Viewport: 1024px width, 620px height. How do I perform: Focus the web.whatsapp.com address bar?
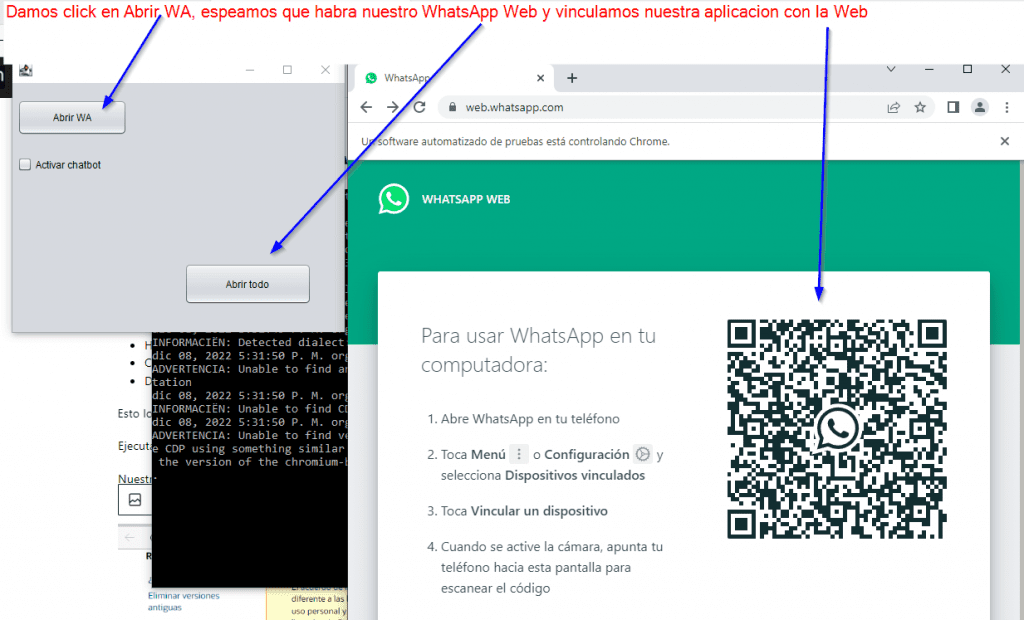pos(686,107)
